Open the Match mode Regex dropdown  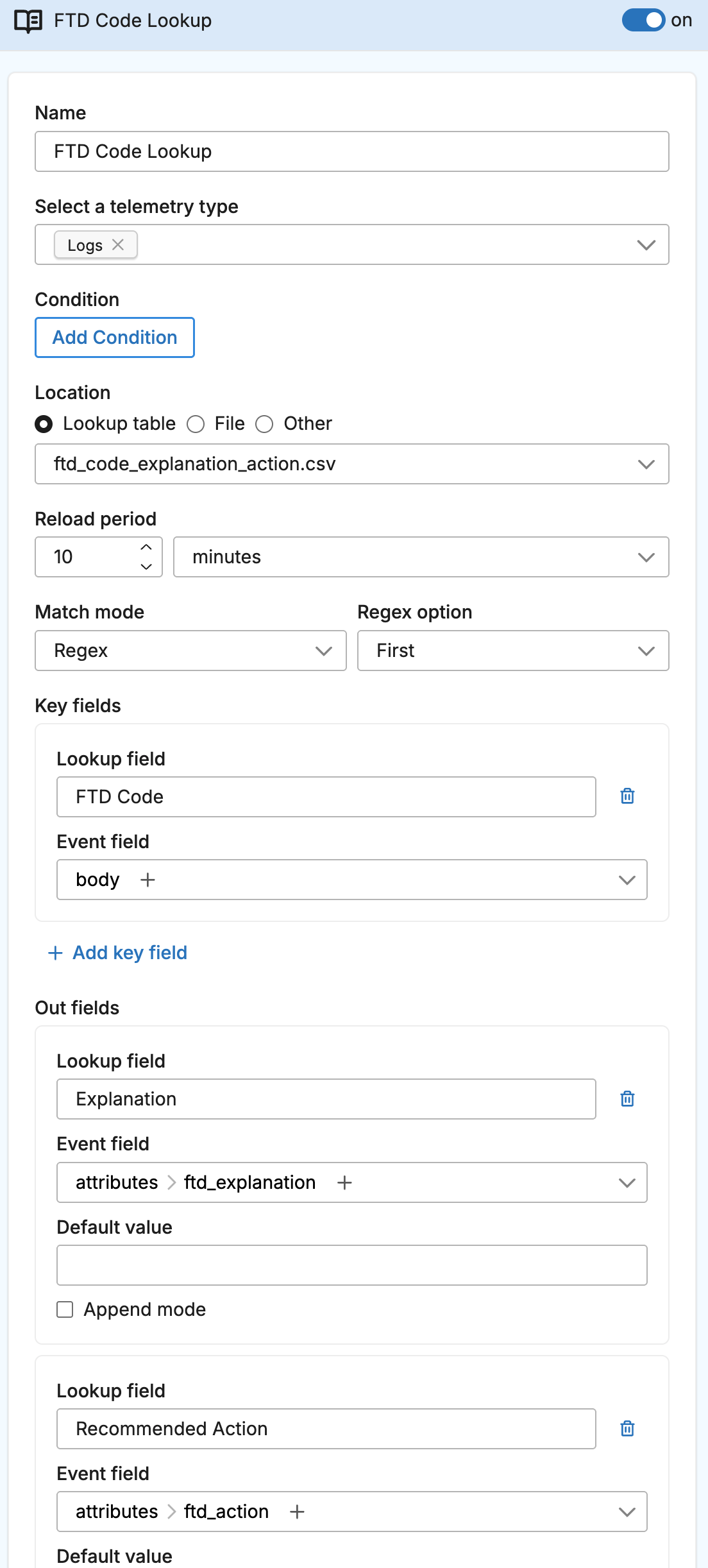click(x=190, y=651)
